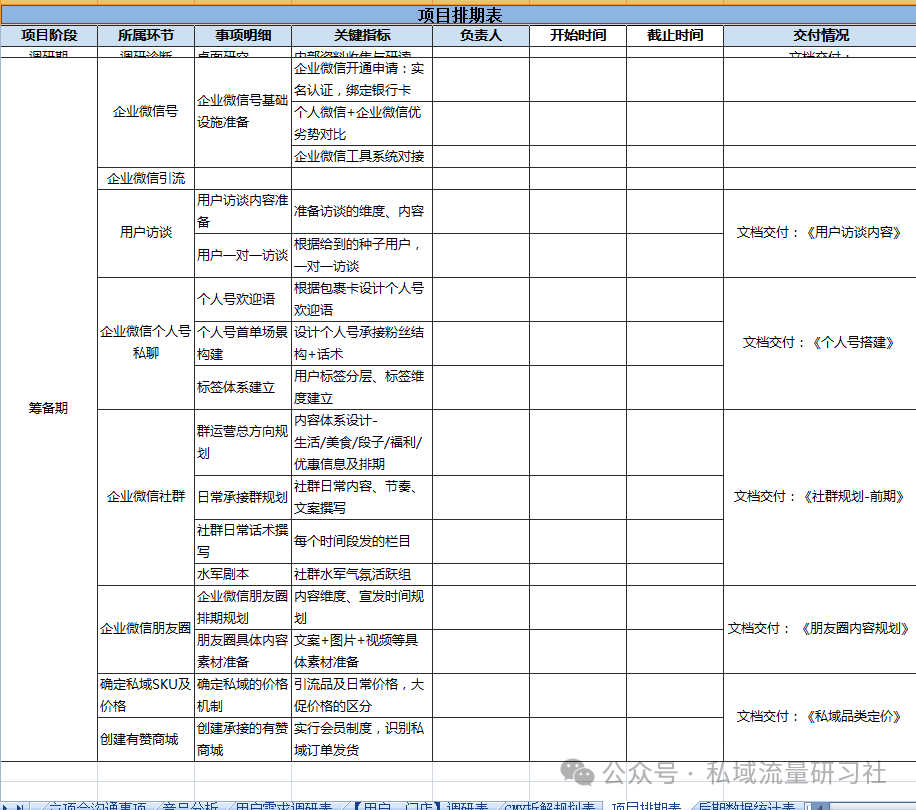Select the 实行会员制度，识别私域订单发货 cell
916x810 pixels.
click(x=362, y=739)
